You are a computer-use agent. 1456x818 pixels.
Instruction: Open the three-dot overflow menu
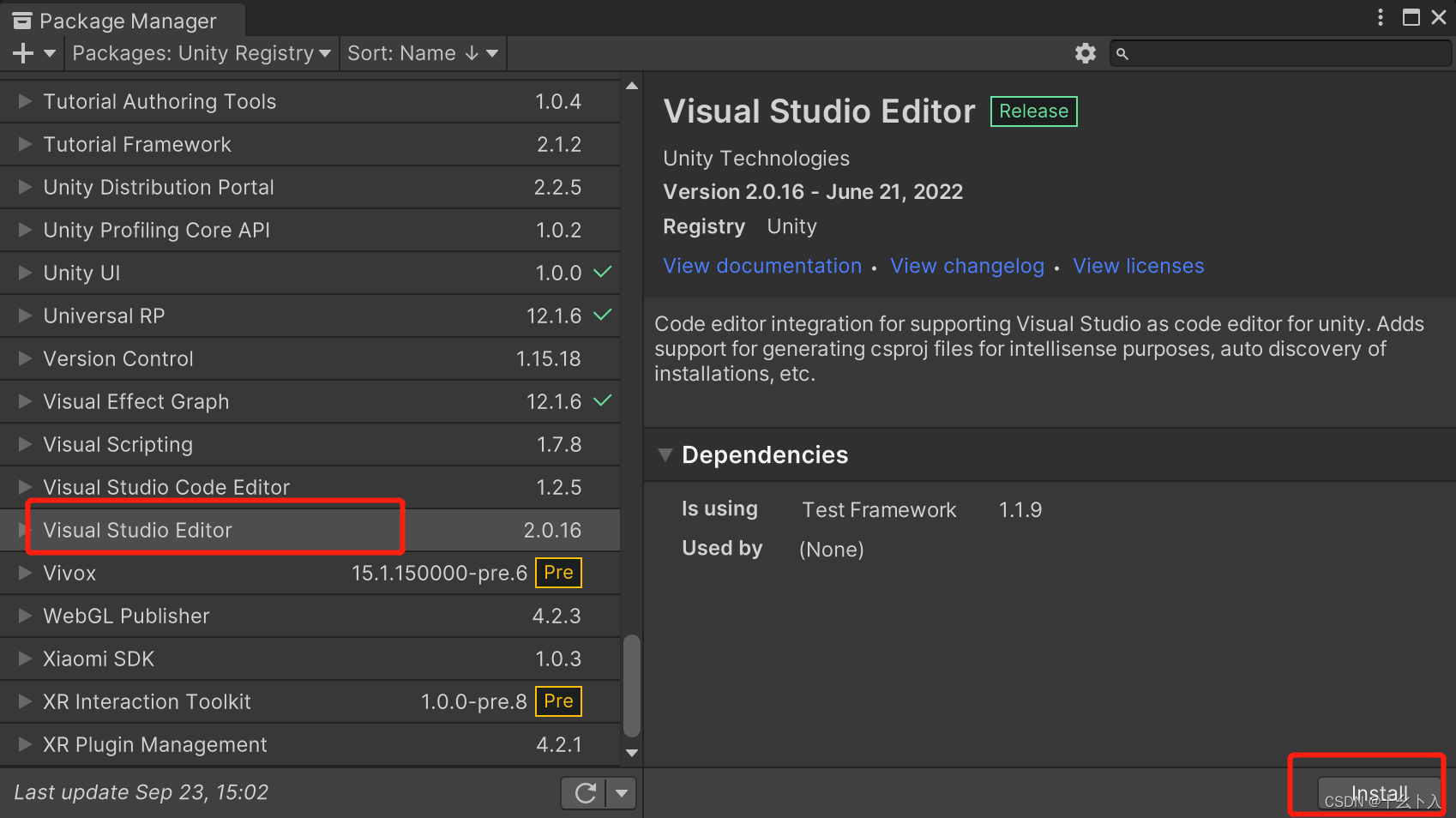pos(1380,17)
